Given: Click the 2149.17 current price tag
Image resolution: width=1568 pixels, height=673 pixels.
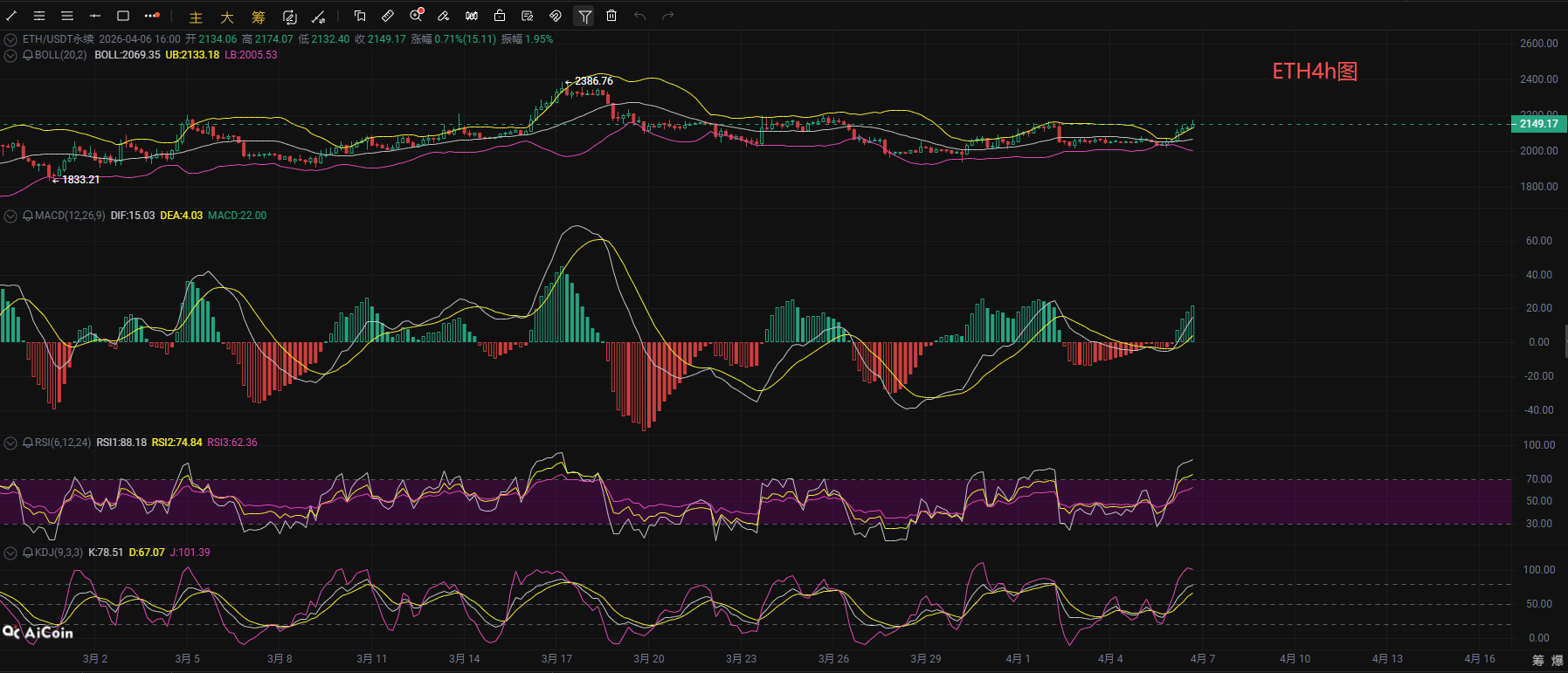Looking at the screenshot, I should click(x=1538, y=124).
